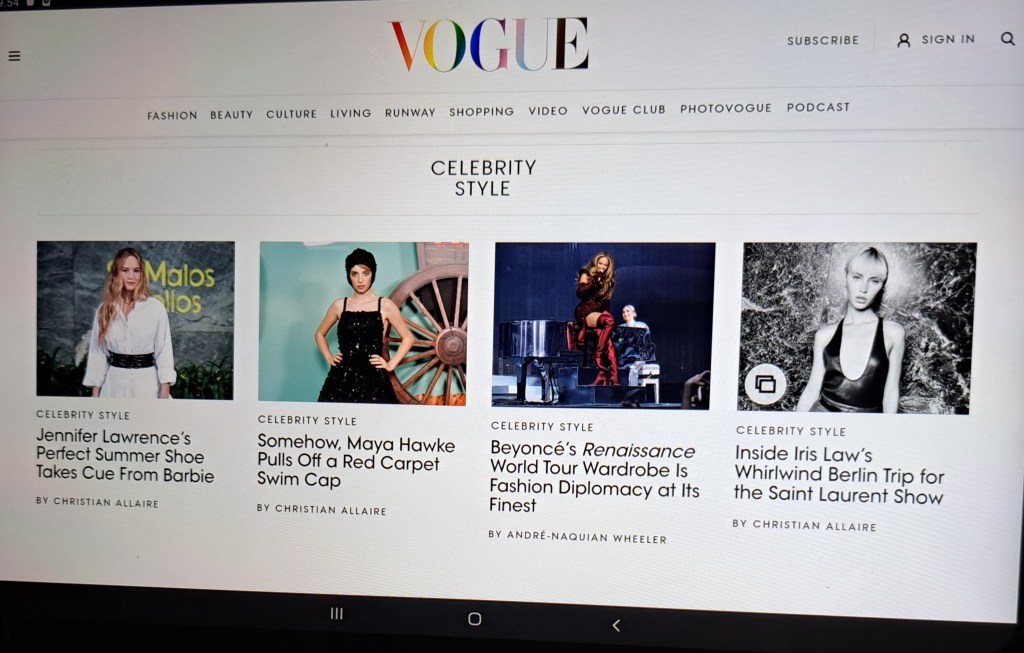This screenshot has height=653, width=1024.
Task: Open the Runway menu item
Action: coord(410,112)
